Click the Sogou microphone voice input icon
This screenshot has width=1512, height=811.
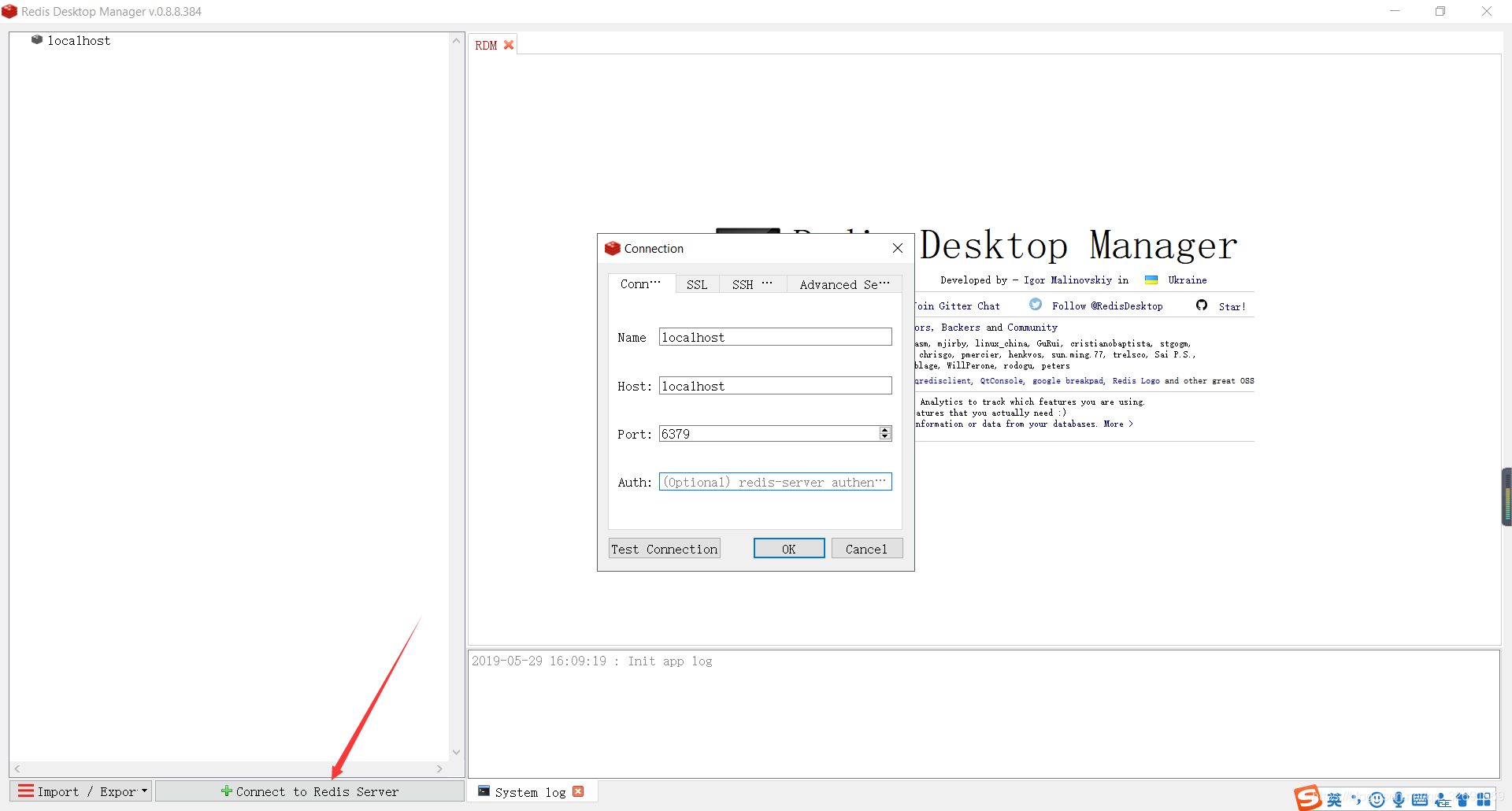[x=1399, y=800]
